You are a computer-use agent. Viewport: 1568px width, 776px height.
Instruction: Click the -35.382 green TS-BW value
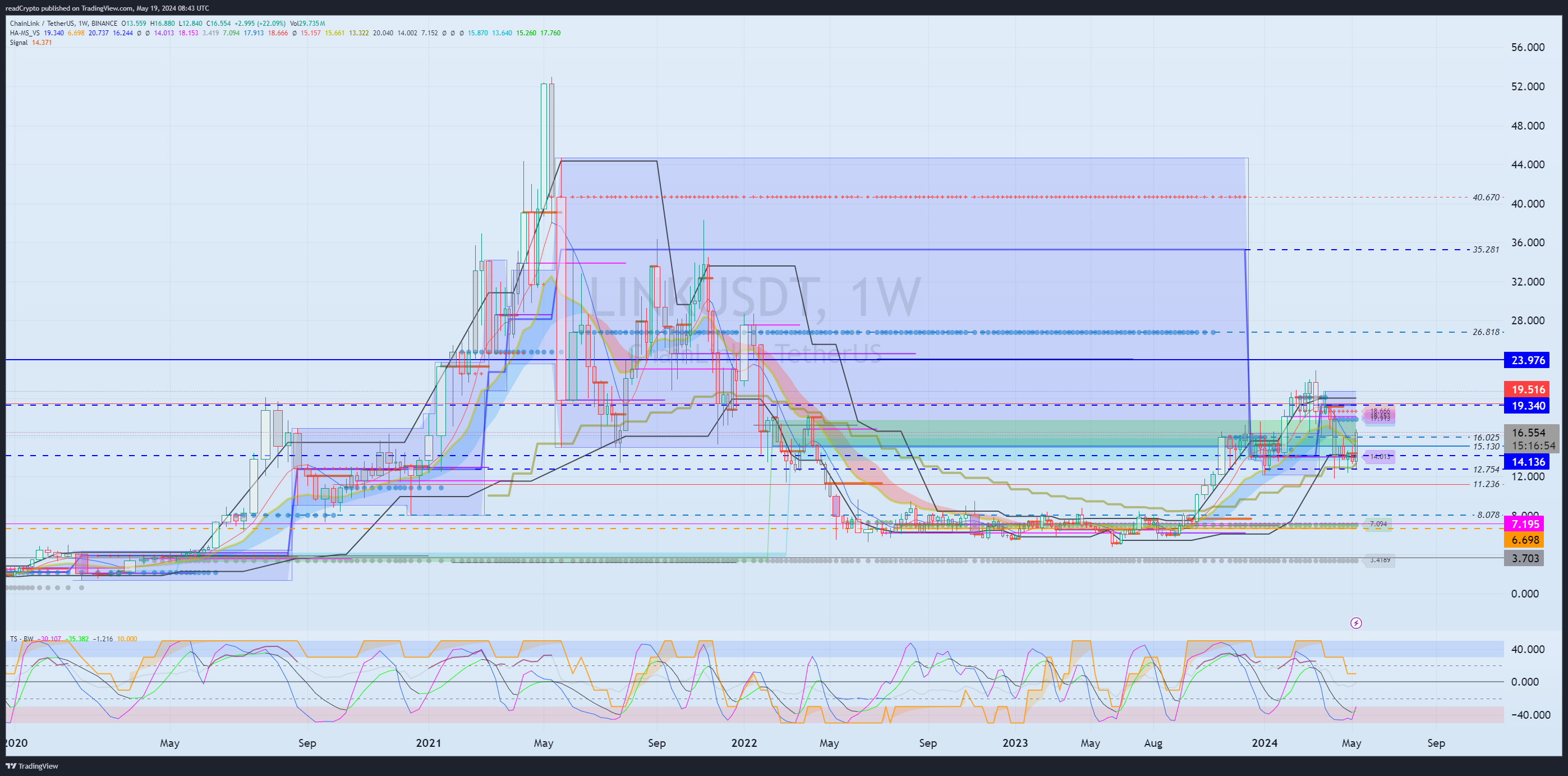(x=77, y=639)
